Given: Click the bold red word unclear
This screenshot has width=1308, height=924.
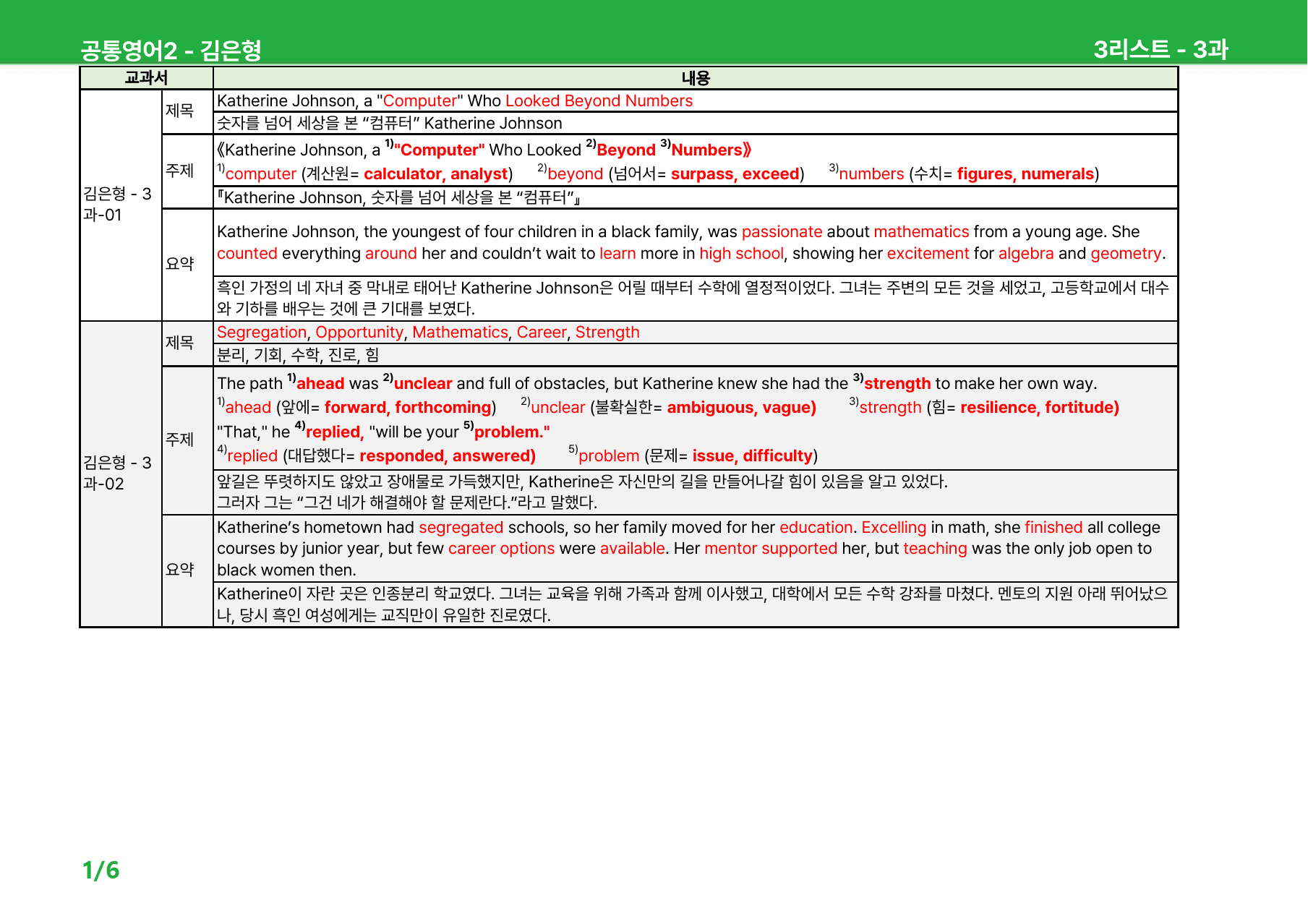Looking at the screenshot, I should pos(423,384).
